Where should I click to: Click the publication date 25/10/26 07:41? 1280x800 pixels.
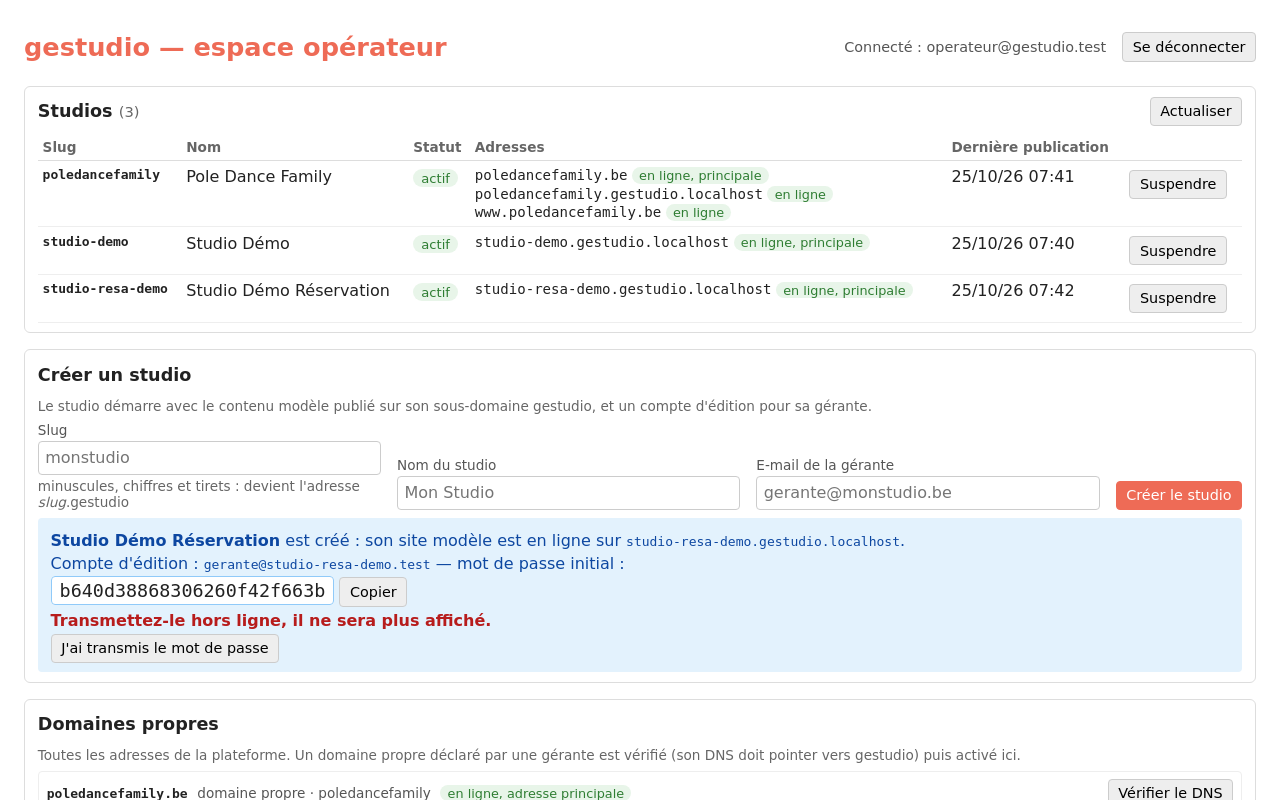1013,177
